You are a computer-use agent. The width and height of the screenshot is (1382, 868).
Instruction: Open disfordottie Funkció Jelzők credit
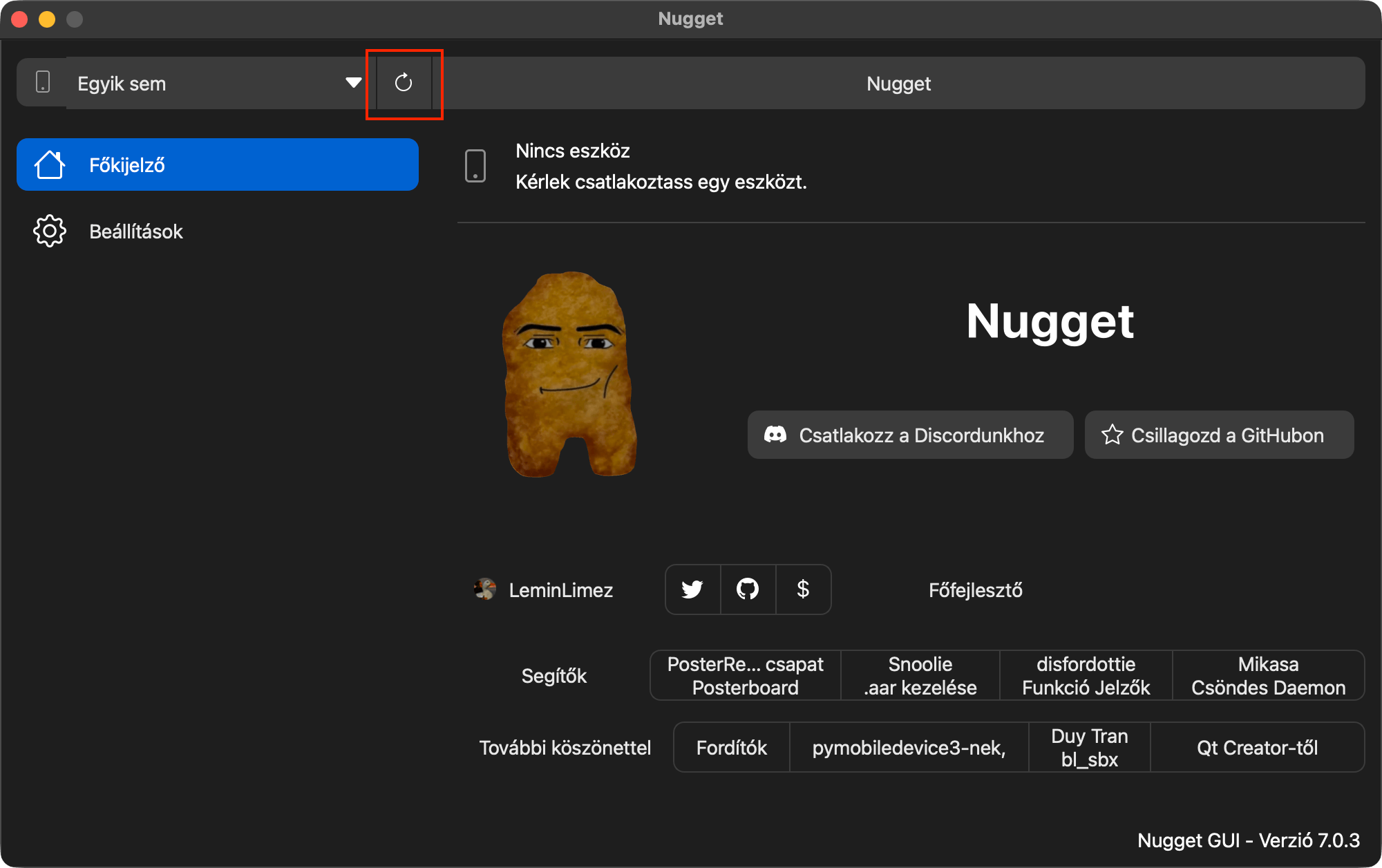tap(1086, 676)
